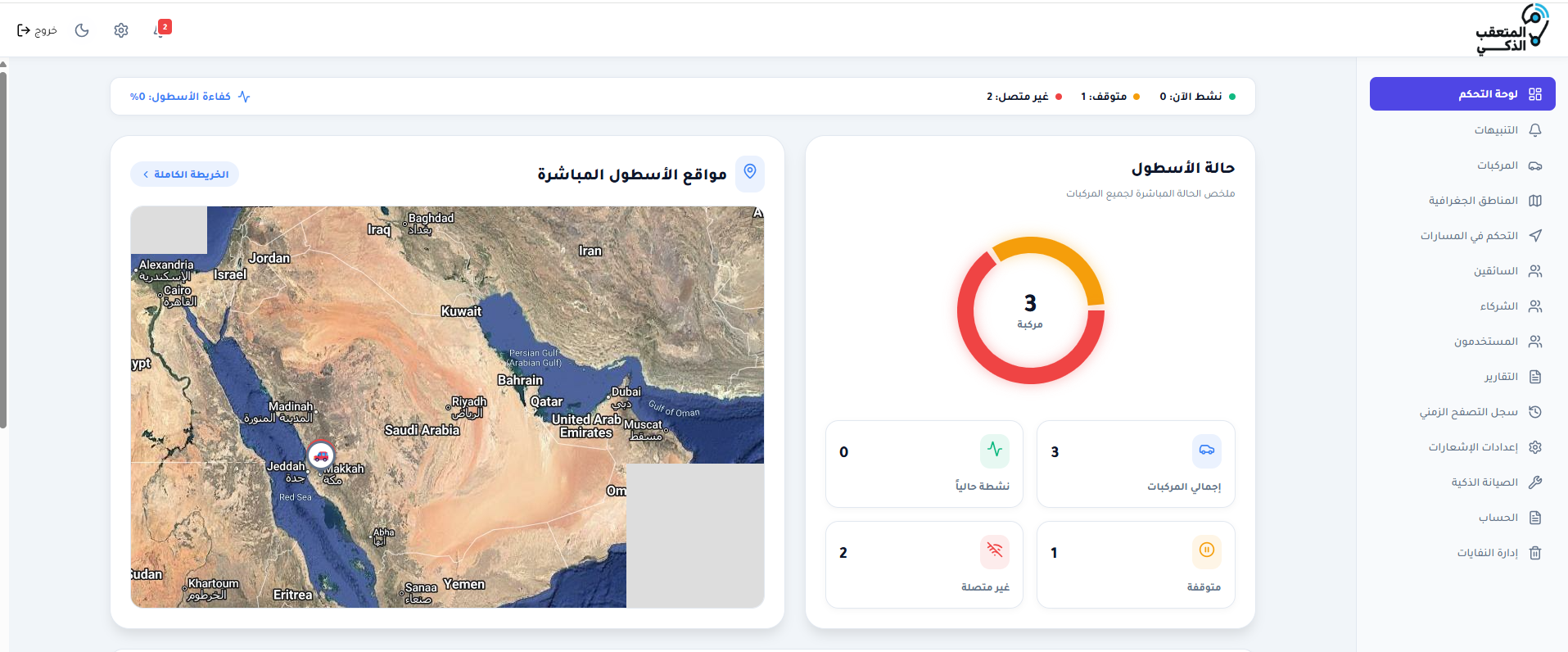
Task: Toggle dark mode with the moon icon
Action: 82,30
